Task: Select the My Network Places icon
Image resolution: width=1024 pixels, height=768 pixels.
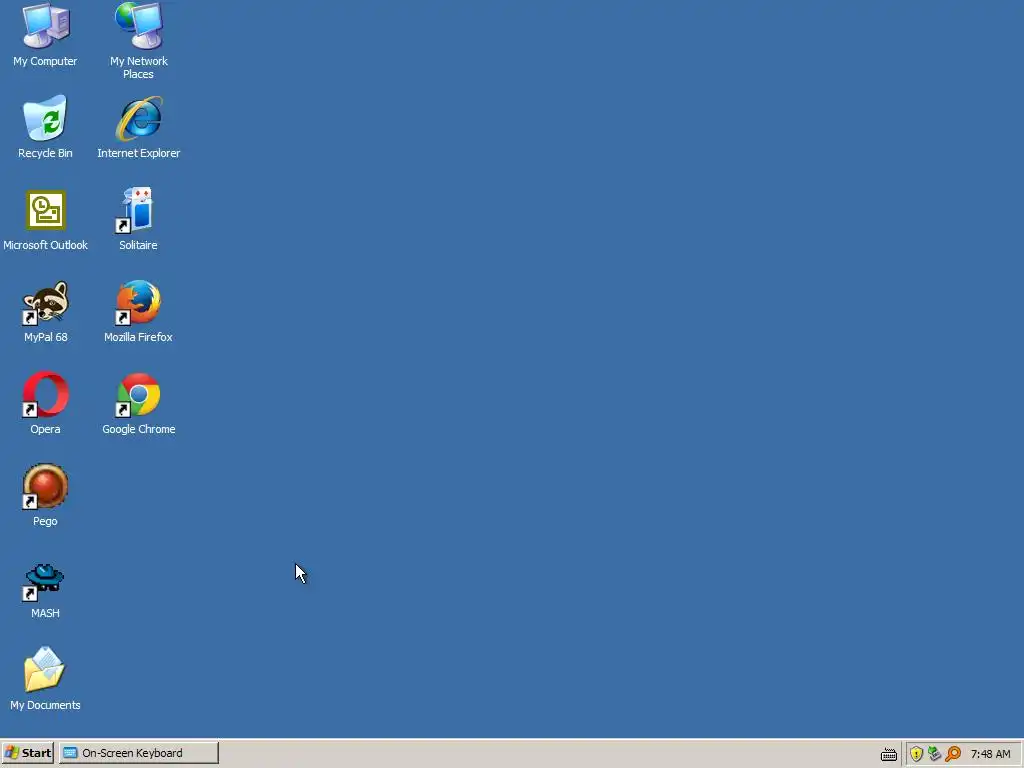Action: (x=138, y=26)
